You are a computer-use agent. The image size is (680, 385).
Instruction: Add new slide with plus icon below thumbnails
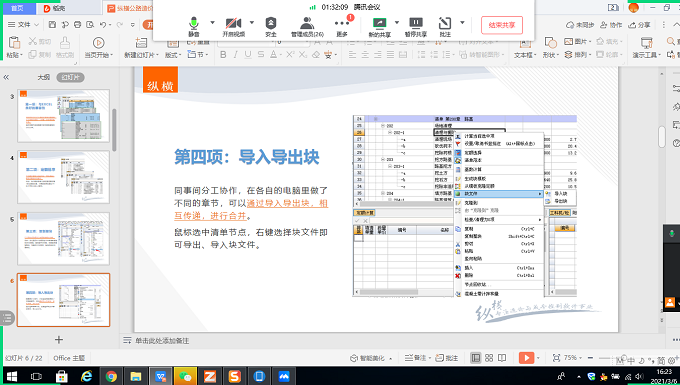point(59,340)
